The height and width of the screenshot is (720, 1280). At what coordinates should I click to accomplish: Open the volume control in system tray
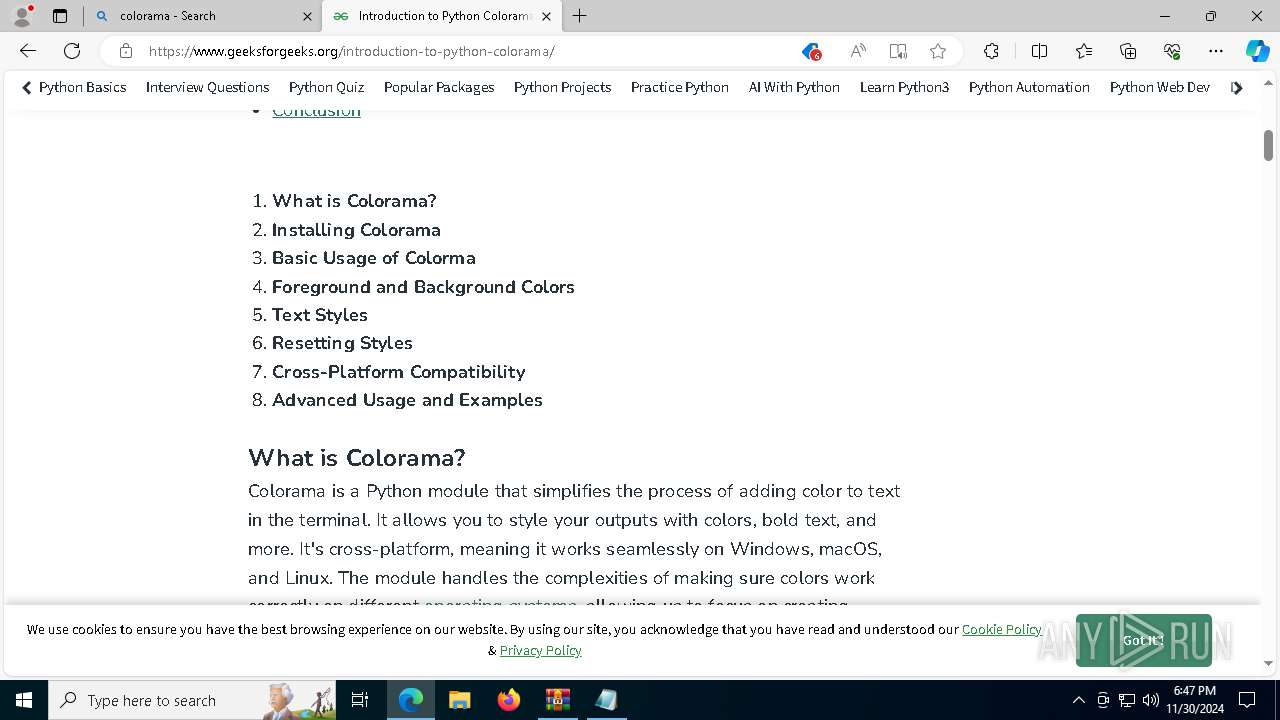coord(1150,700)
